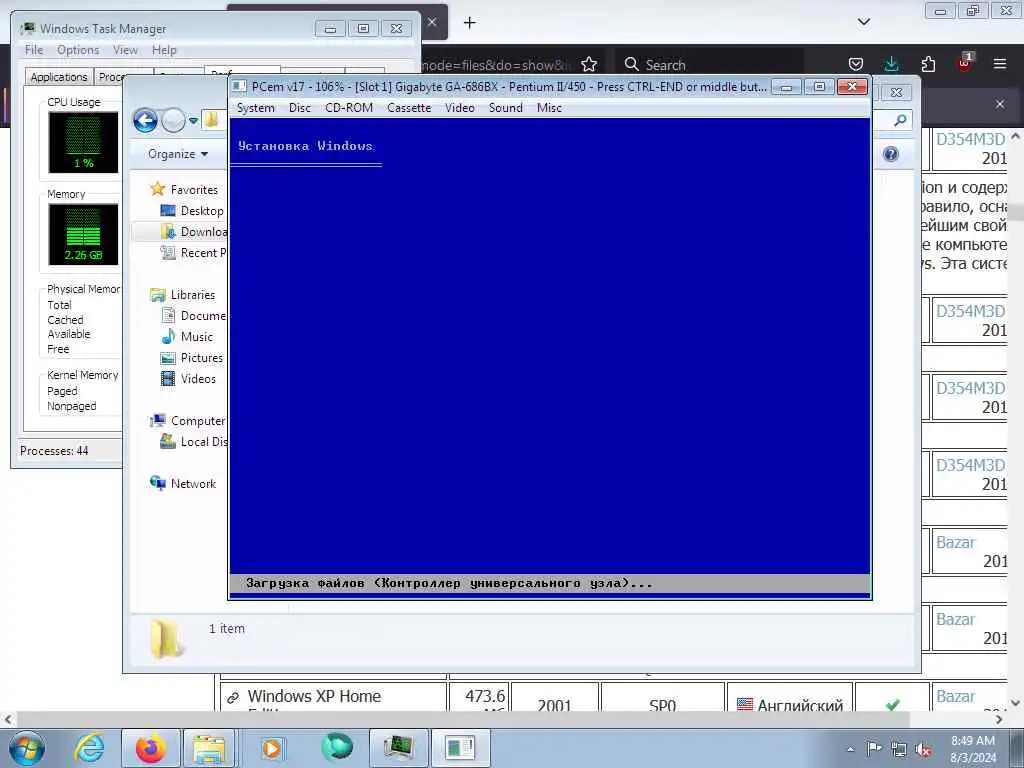The image size is (1024, 768).
Task: Select Desktop in Explorer favorites
Action: point(202,211)
